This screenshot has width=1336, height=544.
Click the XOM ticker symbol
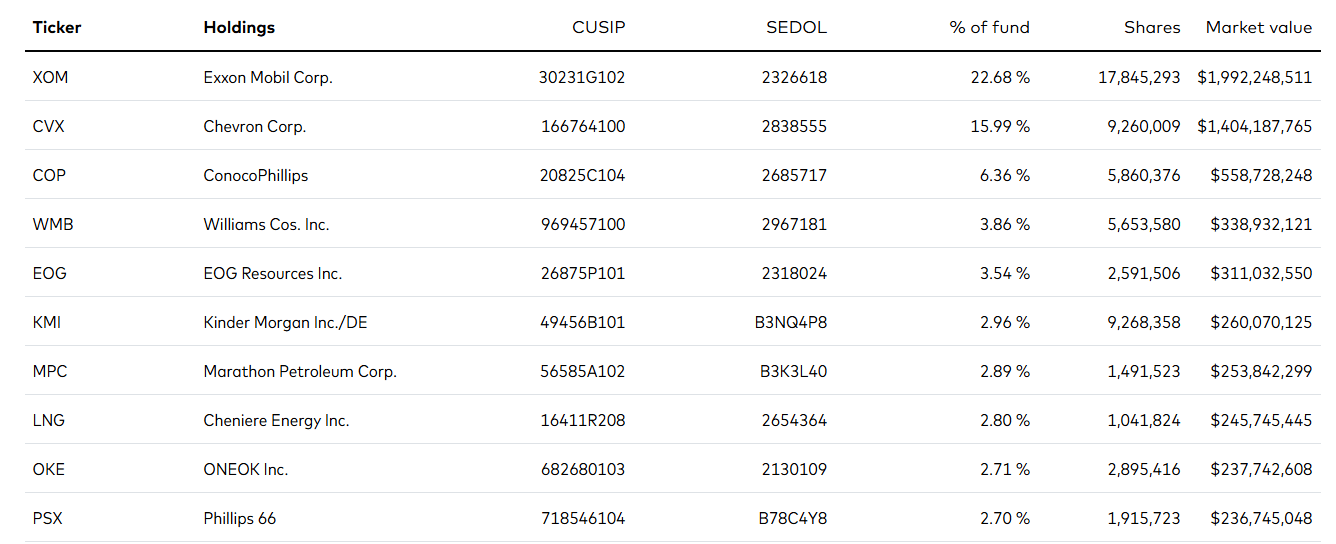point(50,77)
